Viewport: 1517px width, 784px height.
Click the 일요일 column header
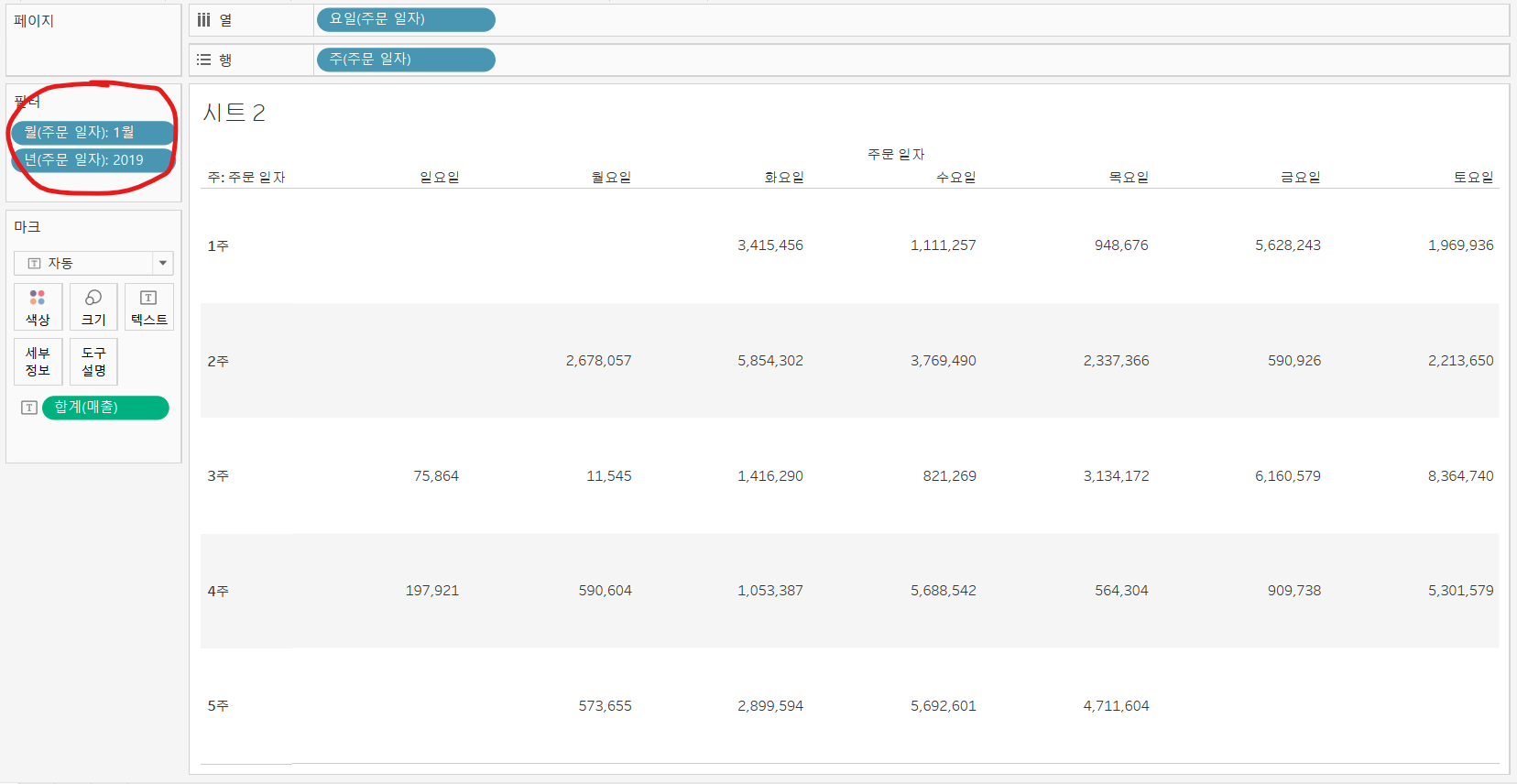pyautogui.click(x=440, y=177)
